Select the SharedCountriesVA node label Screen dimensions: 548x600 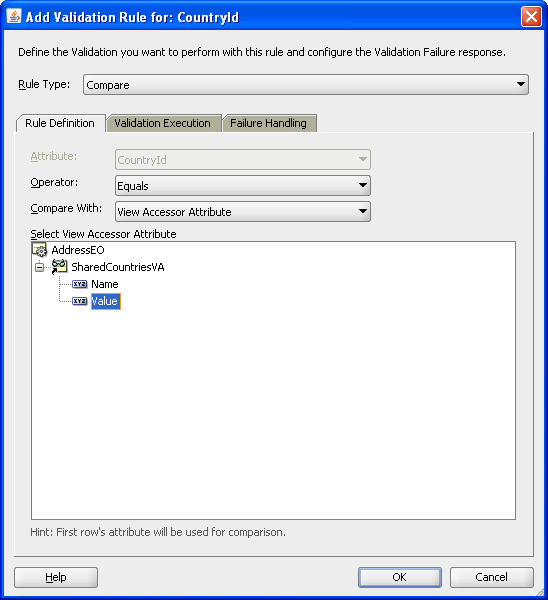[118, 267]
